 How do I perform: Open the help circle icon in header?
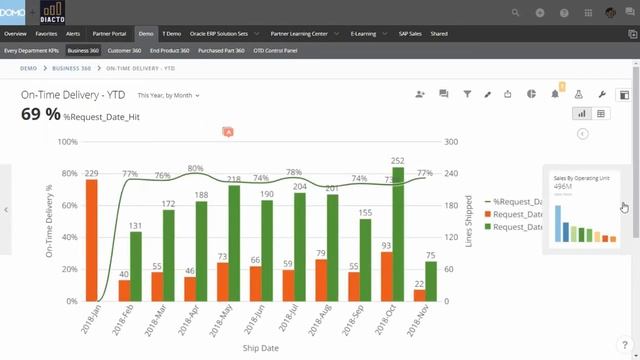coord(564,13)
